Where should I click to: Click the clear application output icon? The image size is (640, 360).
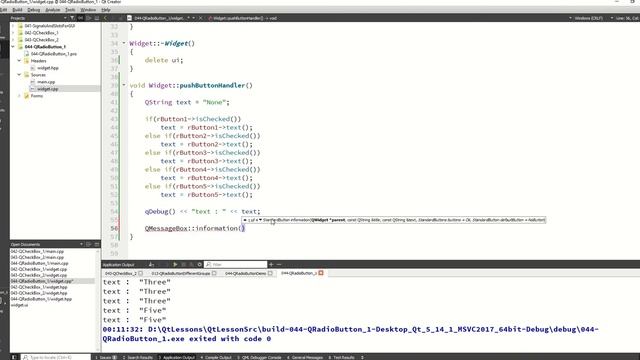(x=151, y=264)
